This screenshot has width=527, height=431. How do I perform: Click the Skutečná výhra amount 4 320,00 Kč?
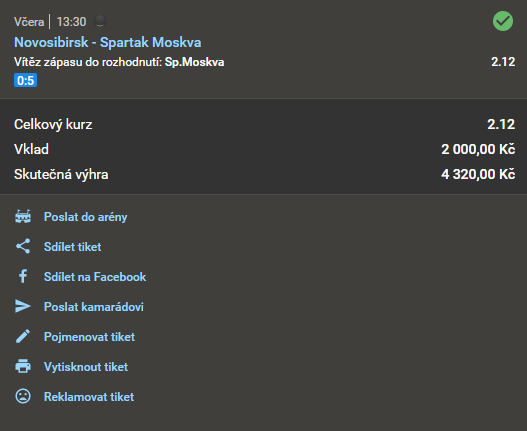tap(478, 174)
